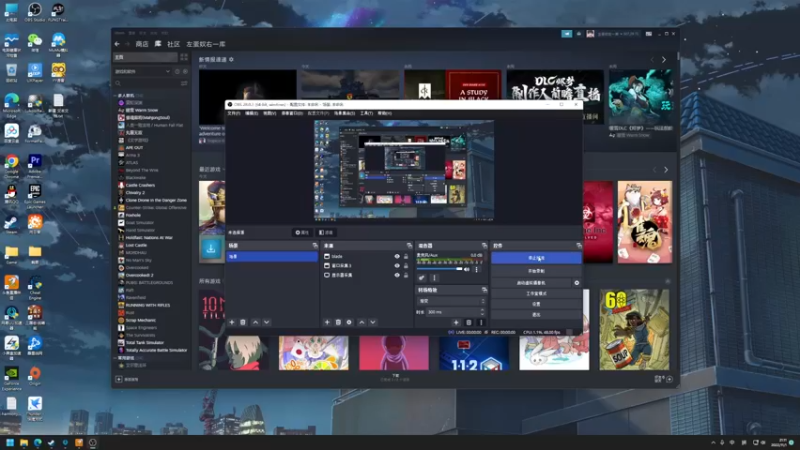Open scene transition type dropdown
800x450 pixels.
452,301
